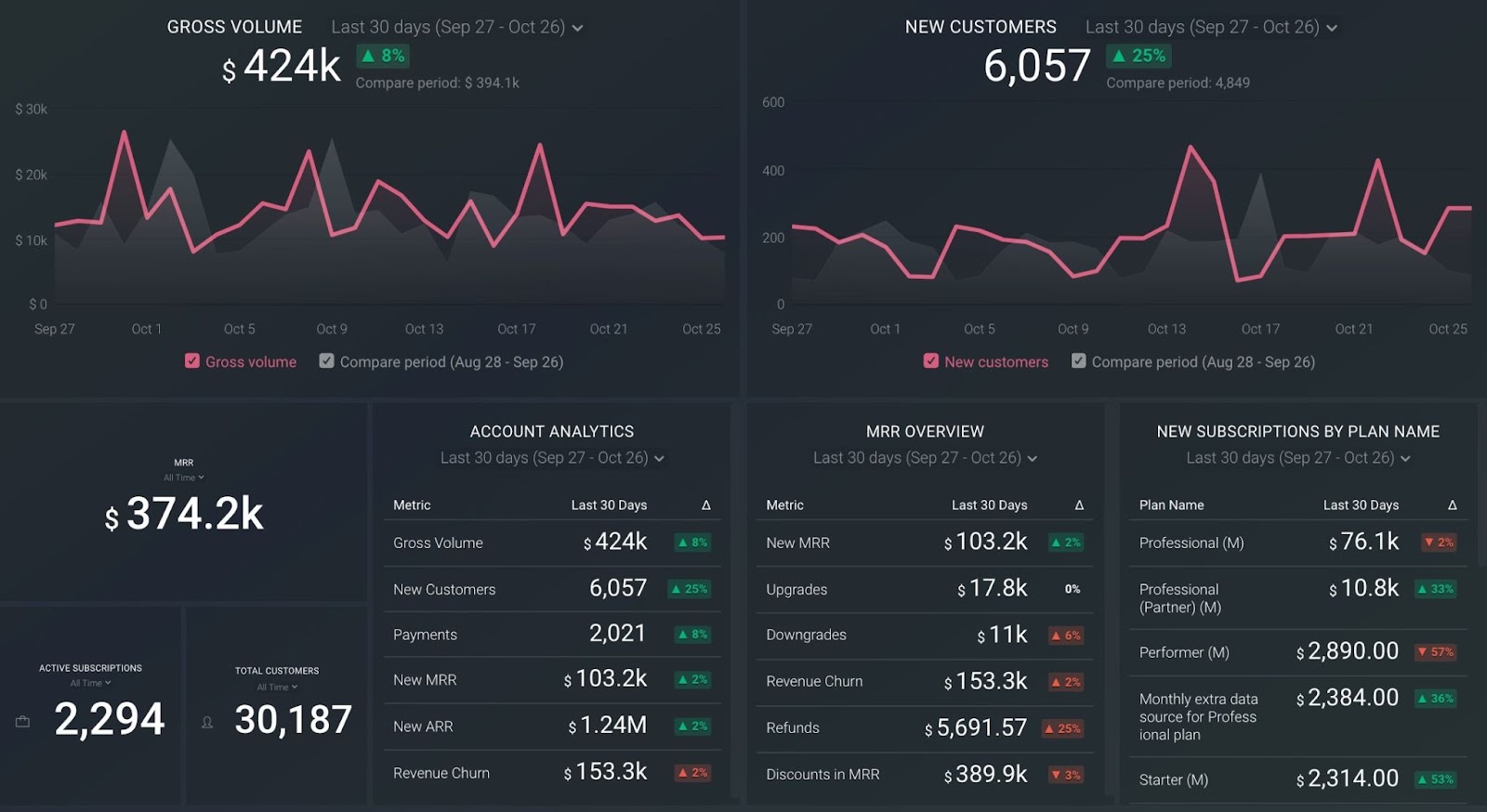Sort plans table by delta column

click(1453, 505)
